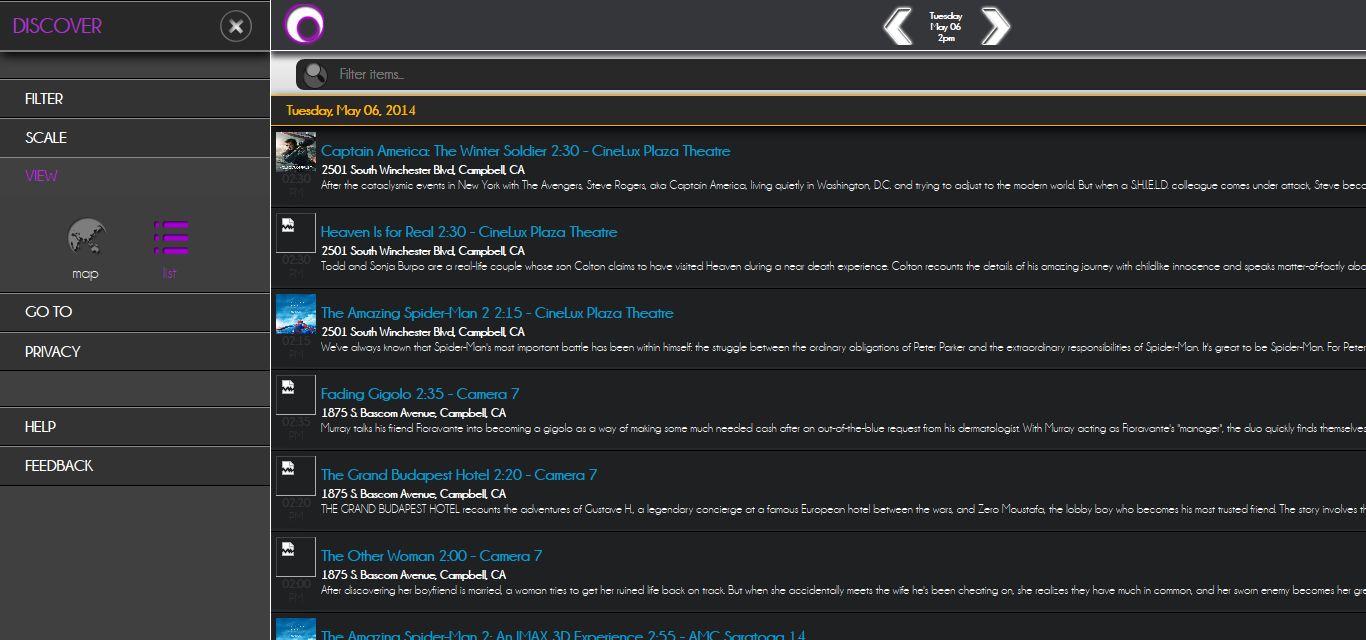Image resolution: width=1366 pixels, height=640 pixels.
Task: Click the Tuesday, May 06, 2014 date header
Action: click(x=351, y=110)
